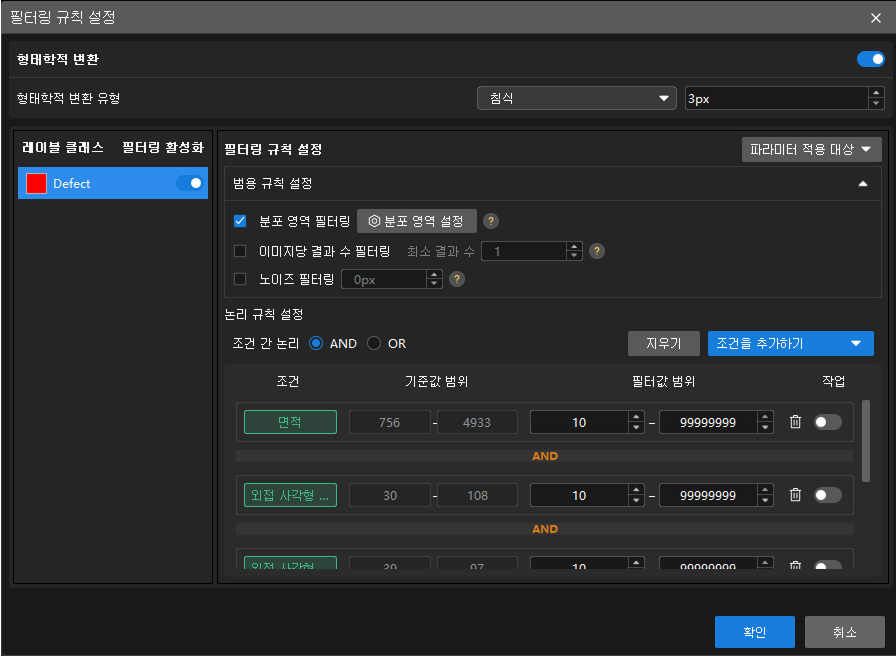The width and height of the screenshot is (896, 656).
Task: Open the 침식 transform type dropdown
Action: (x=577, y=98)
